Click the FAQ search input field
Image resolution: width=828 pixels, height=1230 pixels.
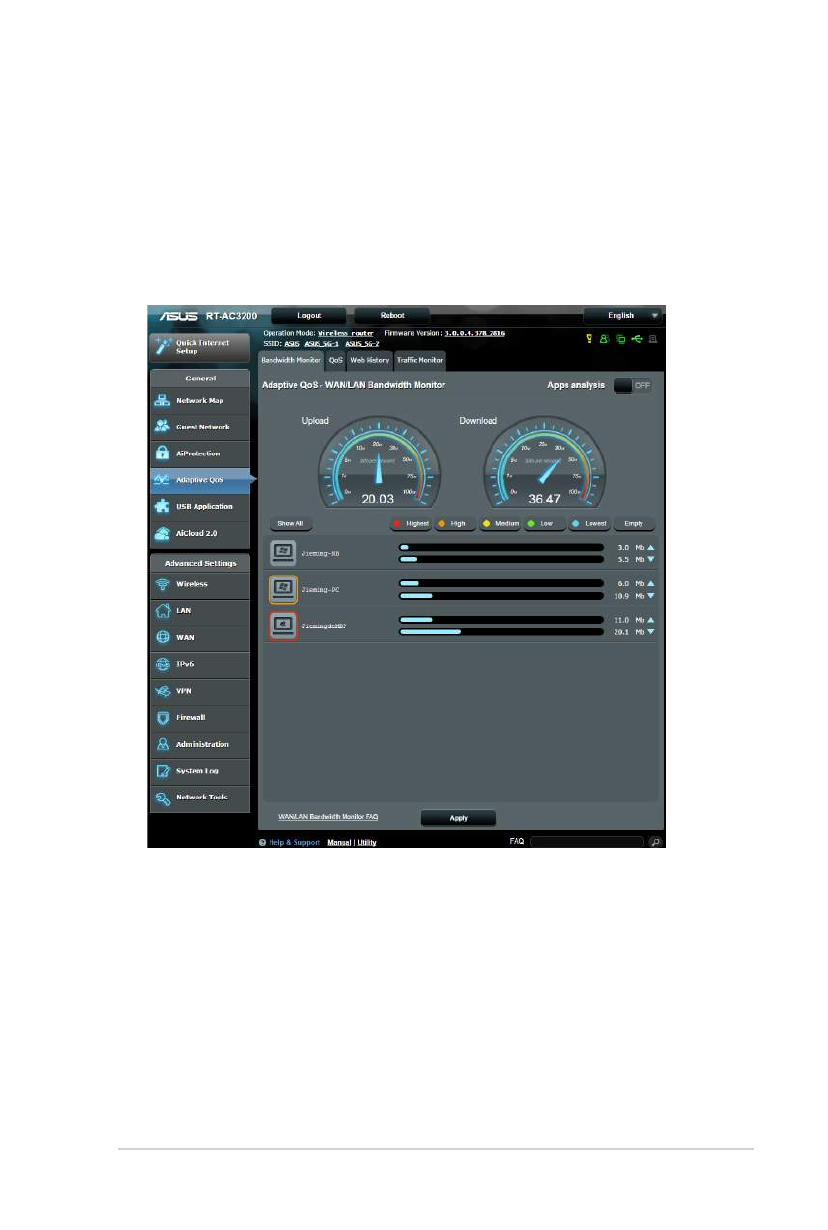pyautogui.click(x=586, y=842)
